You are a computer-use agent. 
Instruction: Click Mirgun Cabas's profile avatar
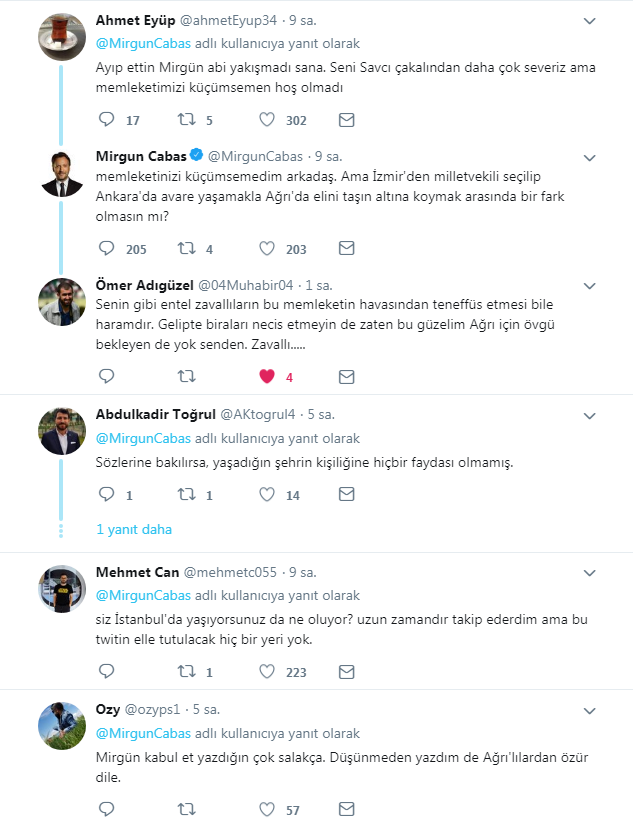click(62, 173)
